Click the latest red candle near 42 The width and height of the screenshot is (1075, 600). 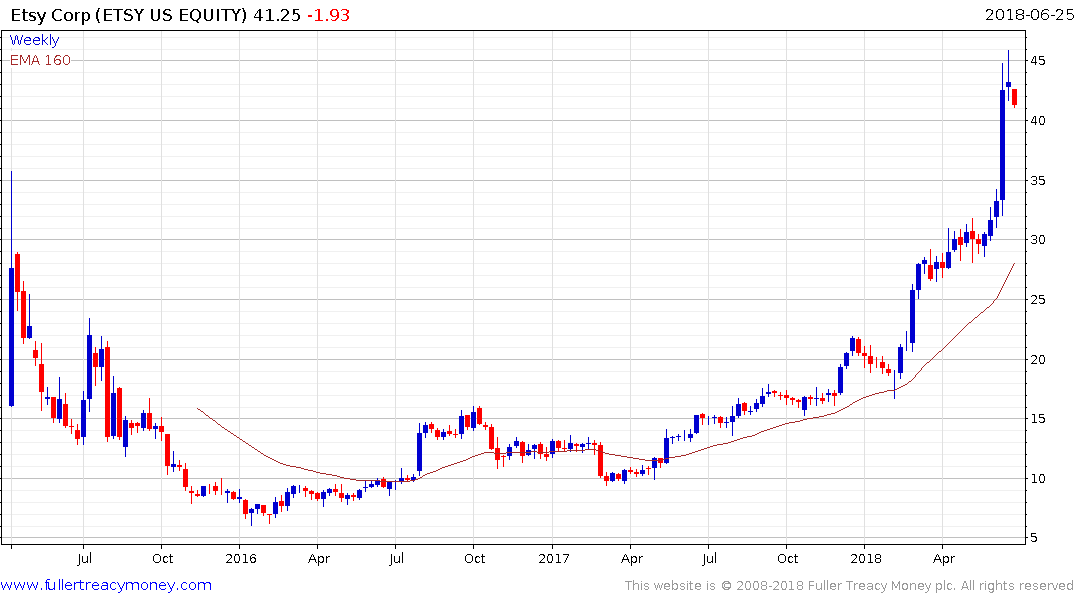tap(1015, 97)
